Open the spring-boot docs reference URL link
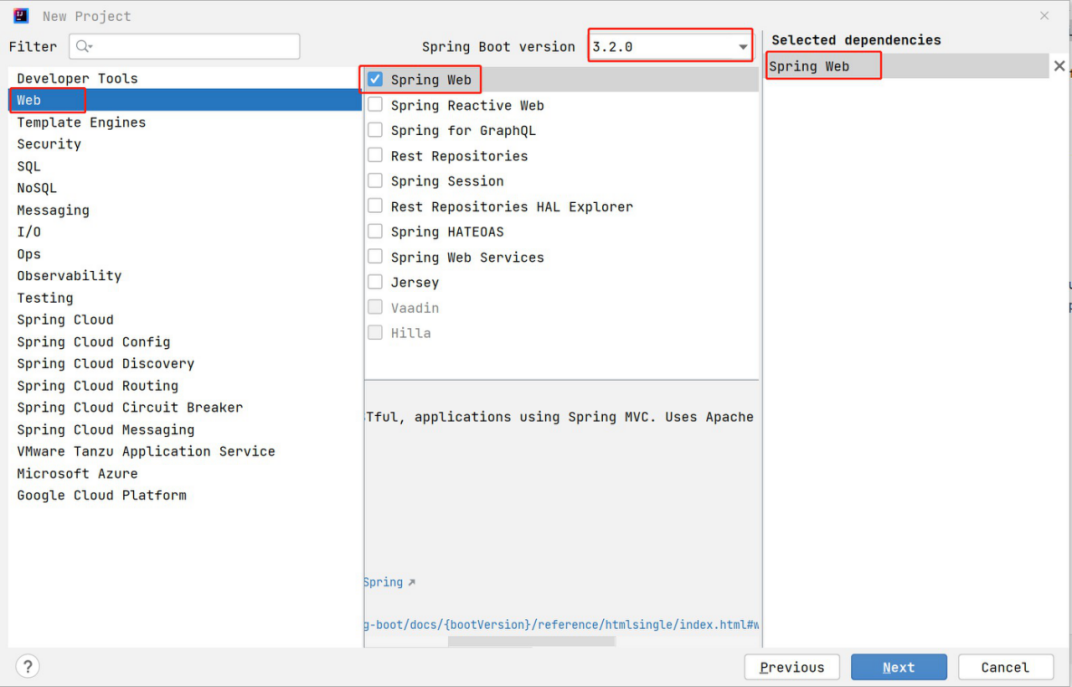Viewport: 1072px width, 687px height. click(x=562, y=625)
